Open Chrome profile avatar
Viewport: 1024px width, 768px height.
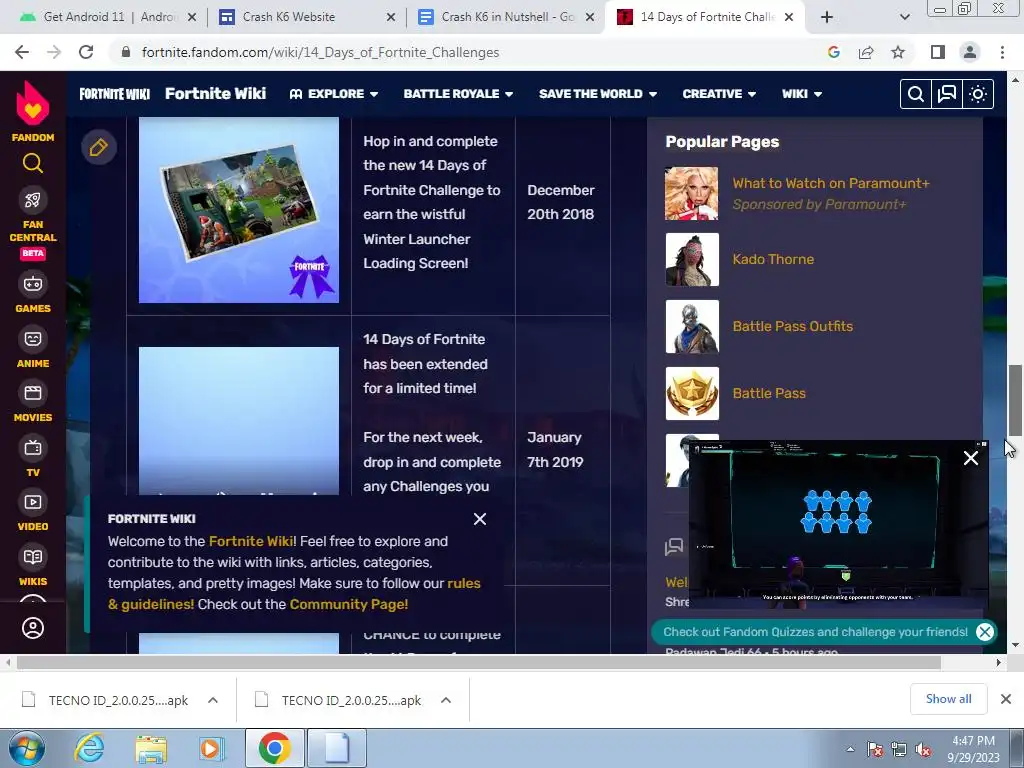[x=970, y=52]
